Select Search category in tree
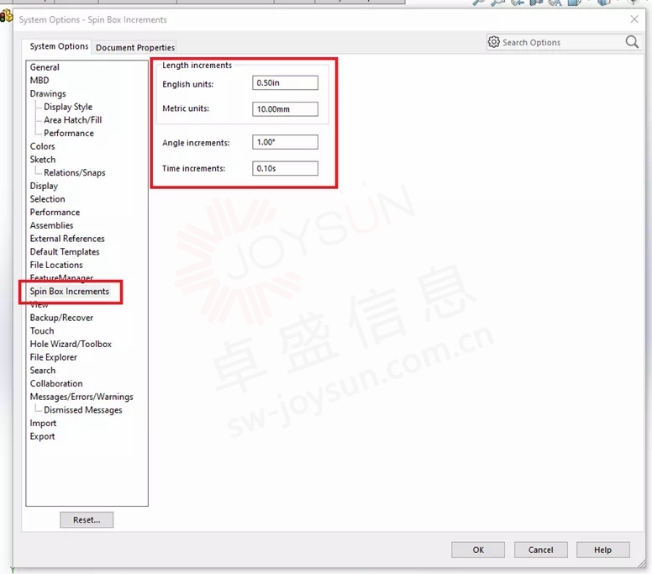Image resolution: width=652 pixels, height=574 pixels. tap(42, 371)
